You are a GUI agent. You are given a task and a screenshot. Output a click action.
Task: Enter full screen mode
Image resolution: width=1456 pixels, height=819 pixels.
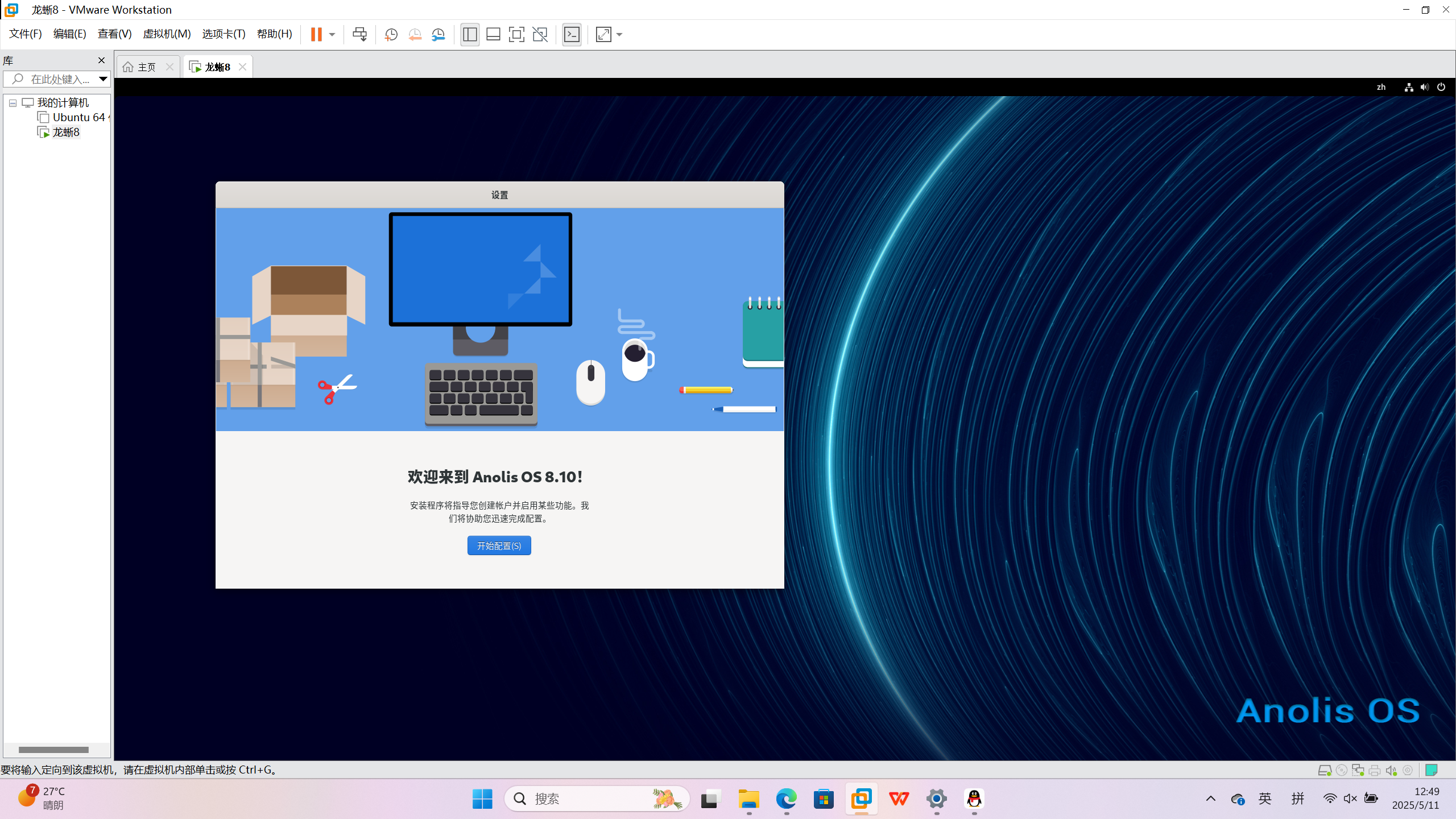tap(516, 35)
